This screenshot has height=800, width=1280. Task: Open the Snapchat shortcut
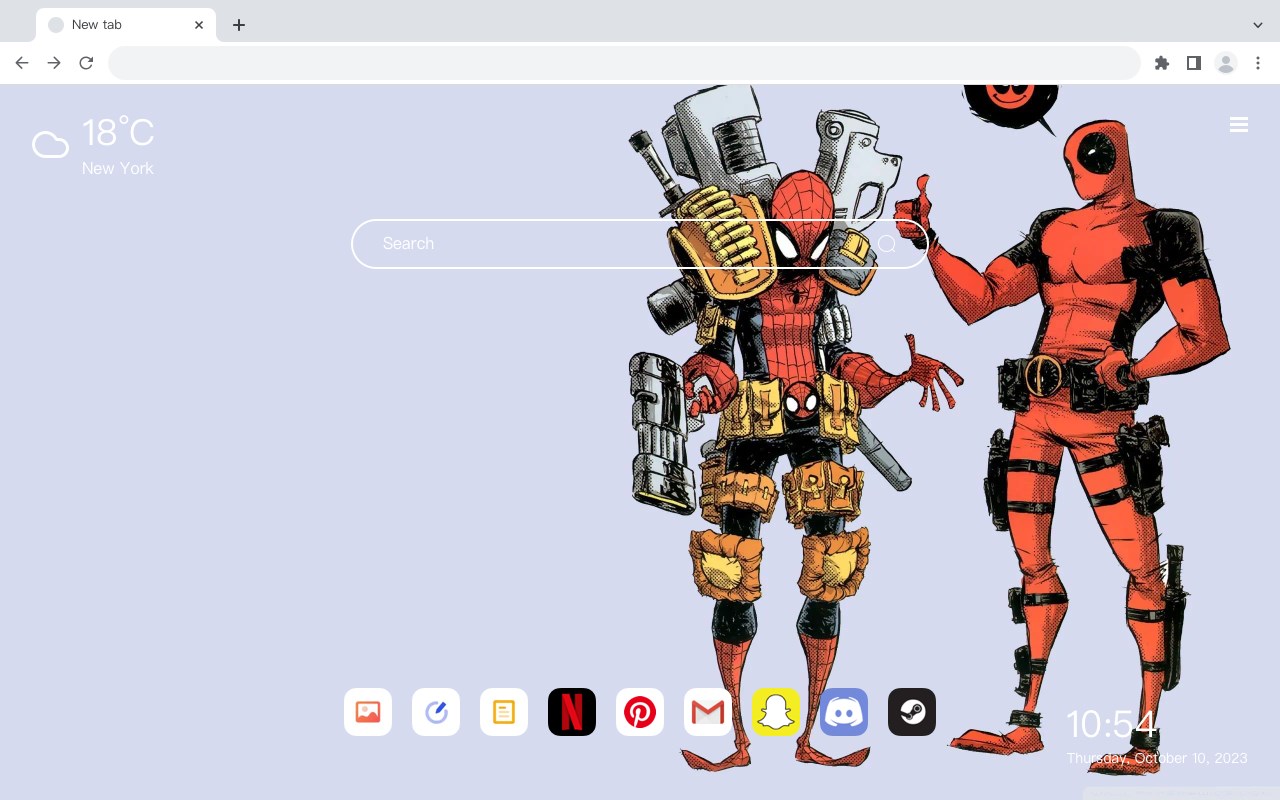[x=776, y=712]
